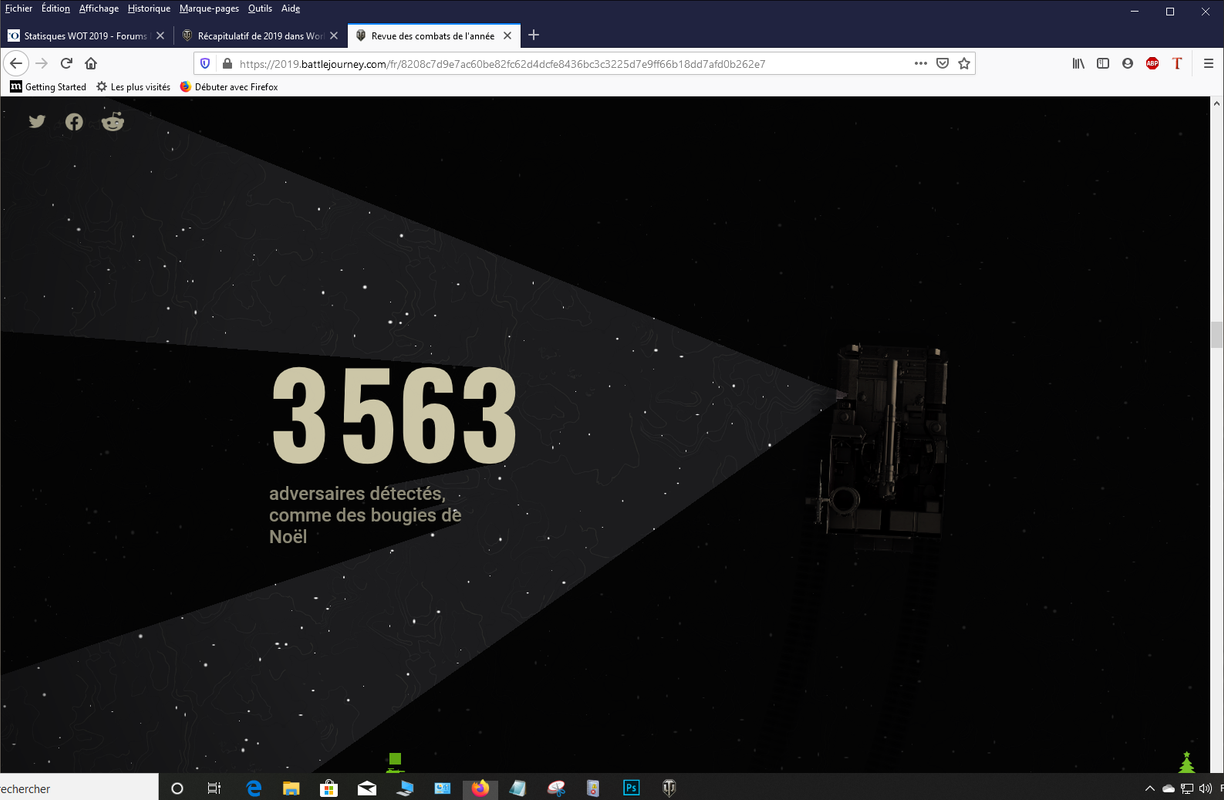Open a new browser tab
Viewport: 1224px width, 800px height.
(533, 35)
